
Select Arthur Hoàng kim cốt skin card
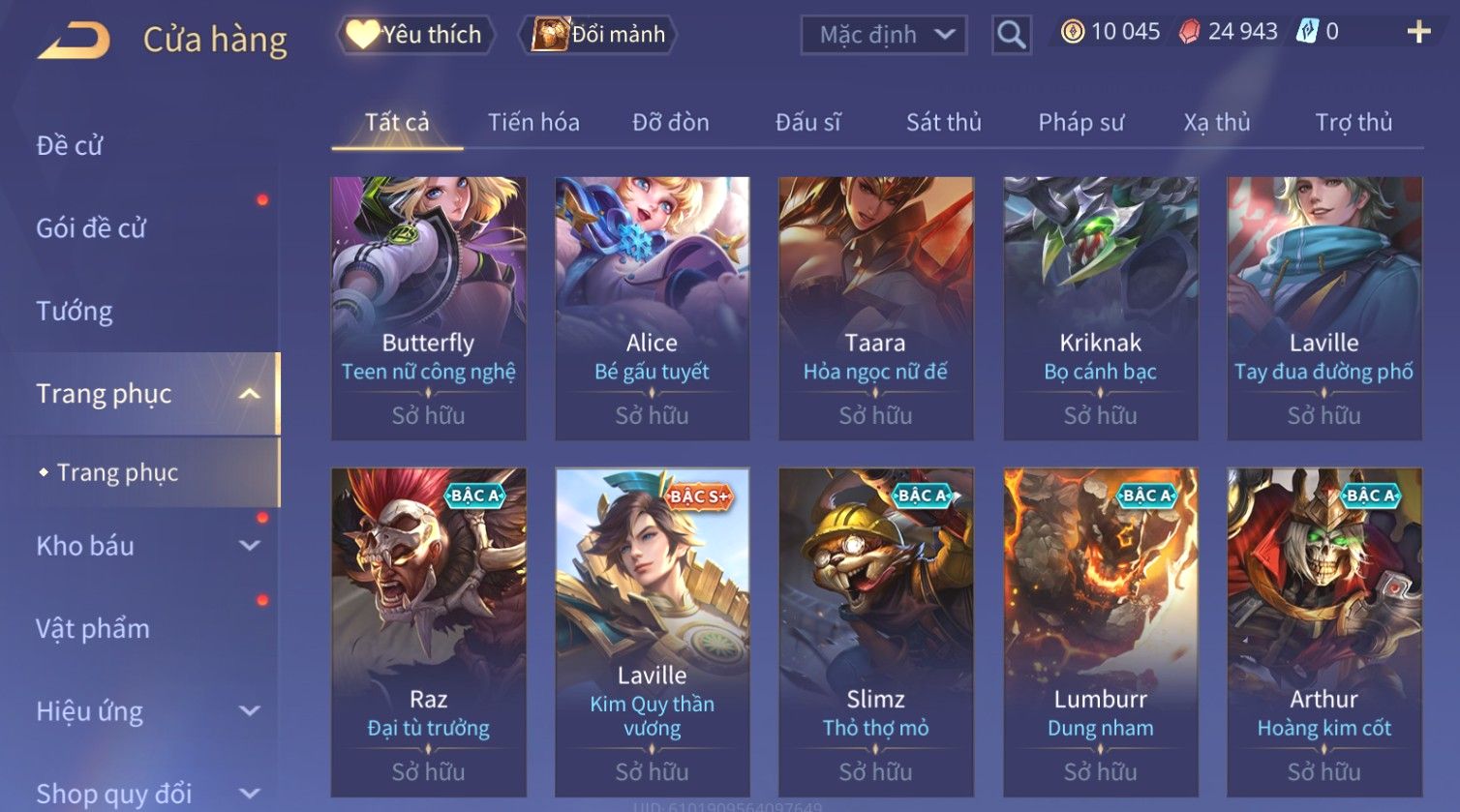(1324, 632)
